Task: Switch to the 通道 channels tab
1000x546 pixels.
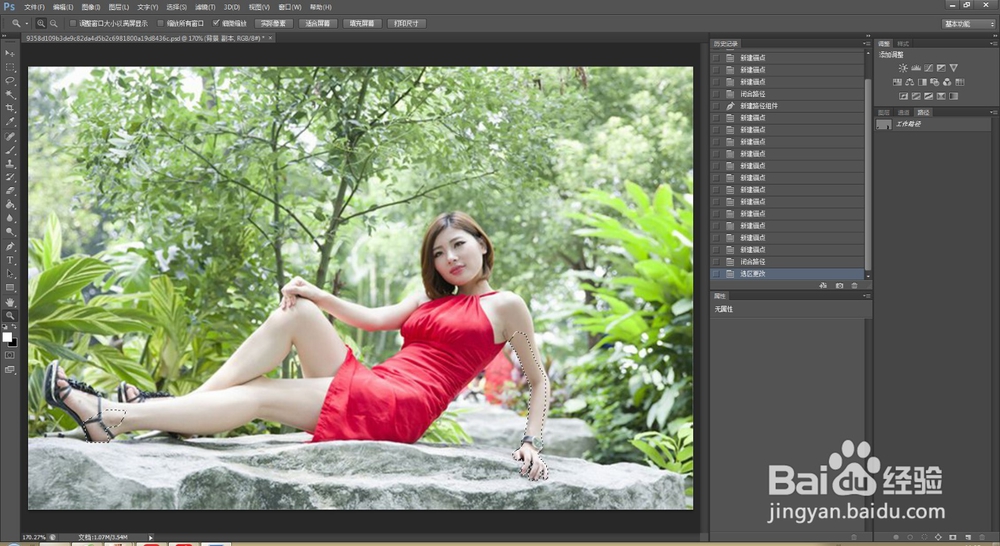Action: pos(903,112)
